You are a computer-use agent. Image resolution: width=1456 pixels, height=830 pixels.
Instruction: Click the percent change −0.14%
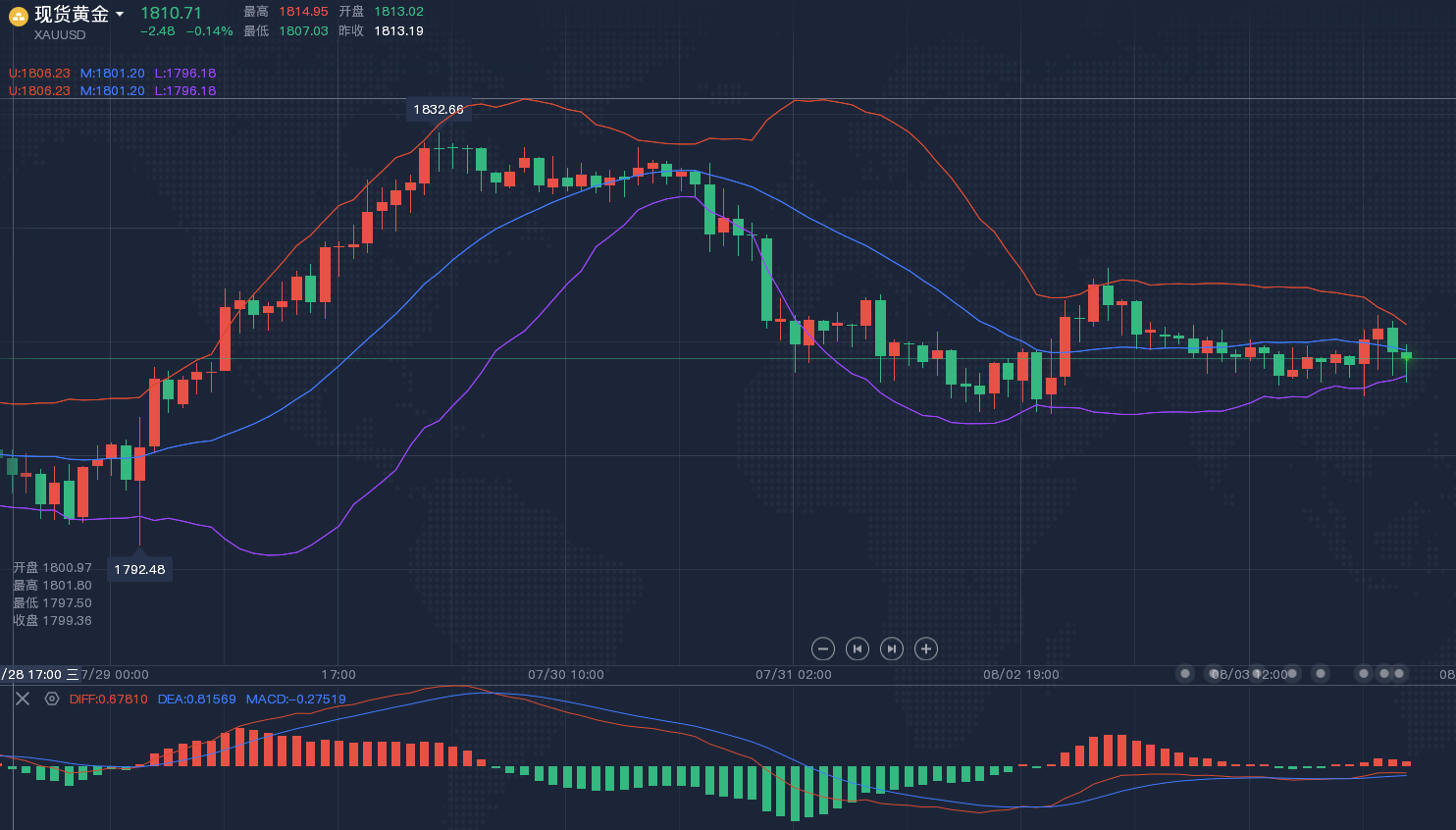click(210, 31)
